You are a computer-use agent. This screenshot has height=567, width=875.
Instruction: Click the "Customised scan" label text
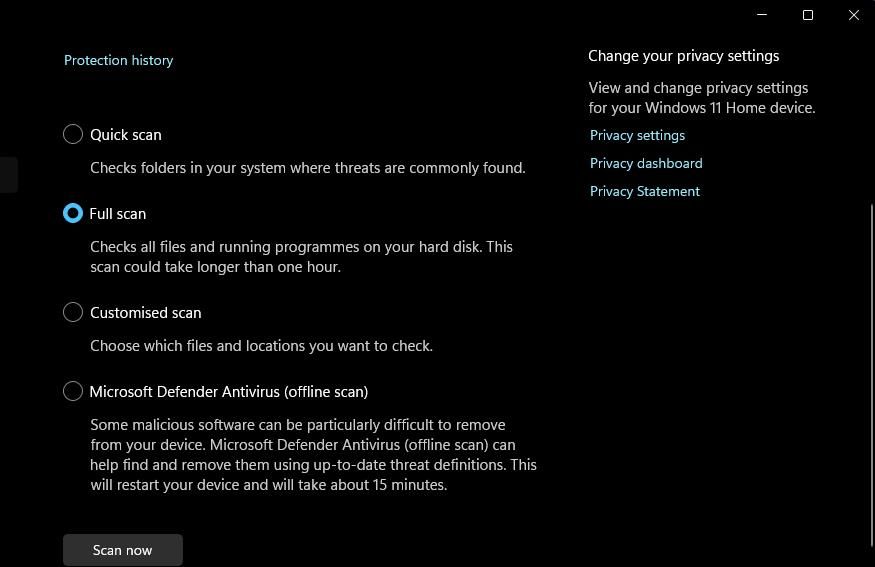(x=146, y=312)
